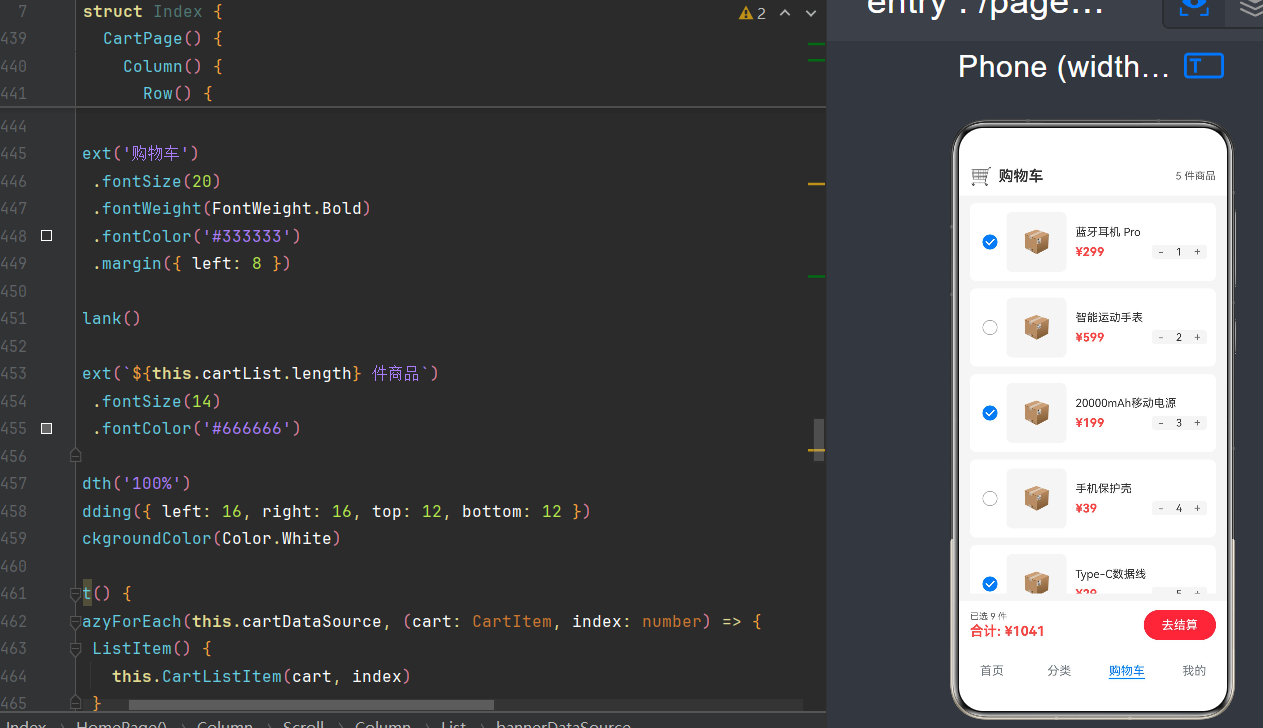
Task: Switch to the 购物车 tab in preview
Action: tap(1127, 671)
